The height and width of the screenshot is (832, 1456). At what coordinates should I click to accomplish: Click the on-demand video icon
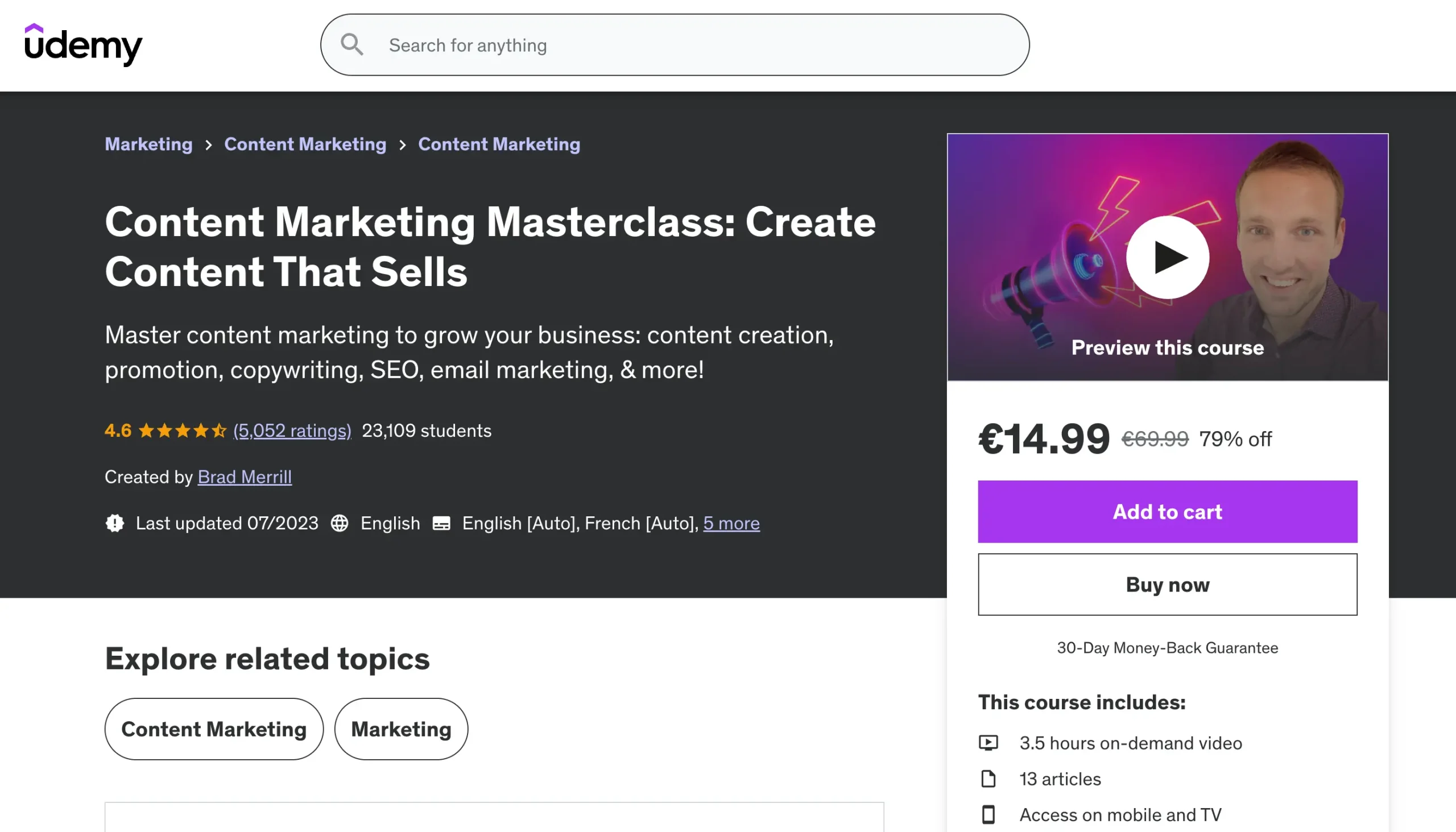click(x=988, y=742)
